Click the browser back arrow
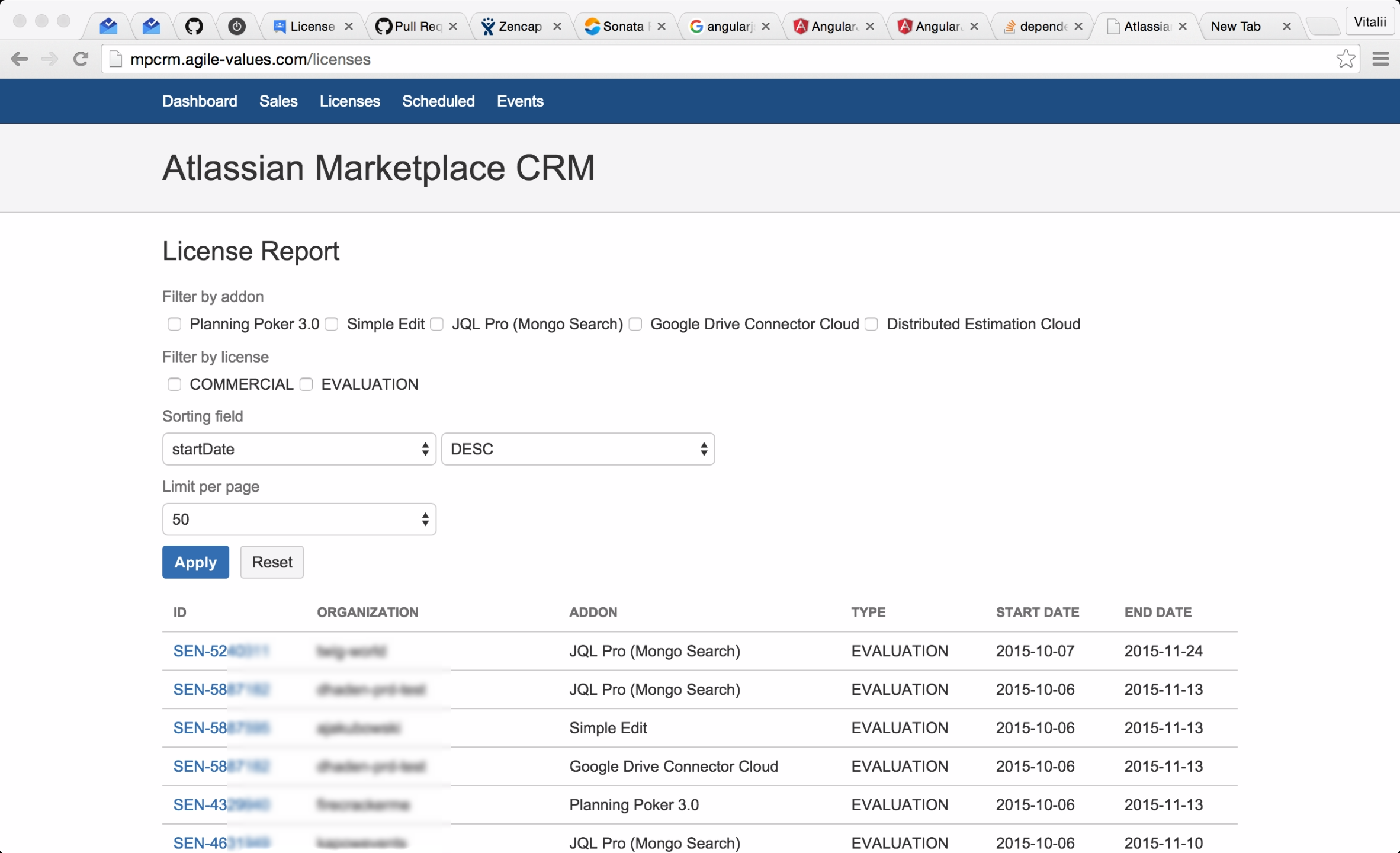 tap(20, 59)
